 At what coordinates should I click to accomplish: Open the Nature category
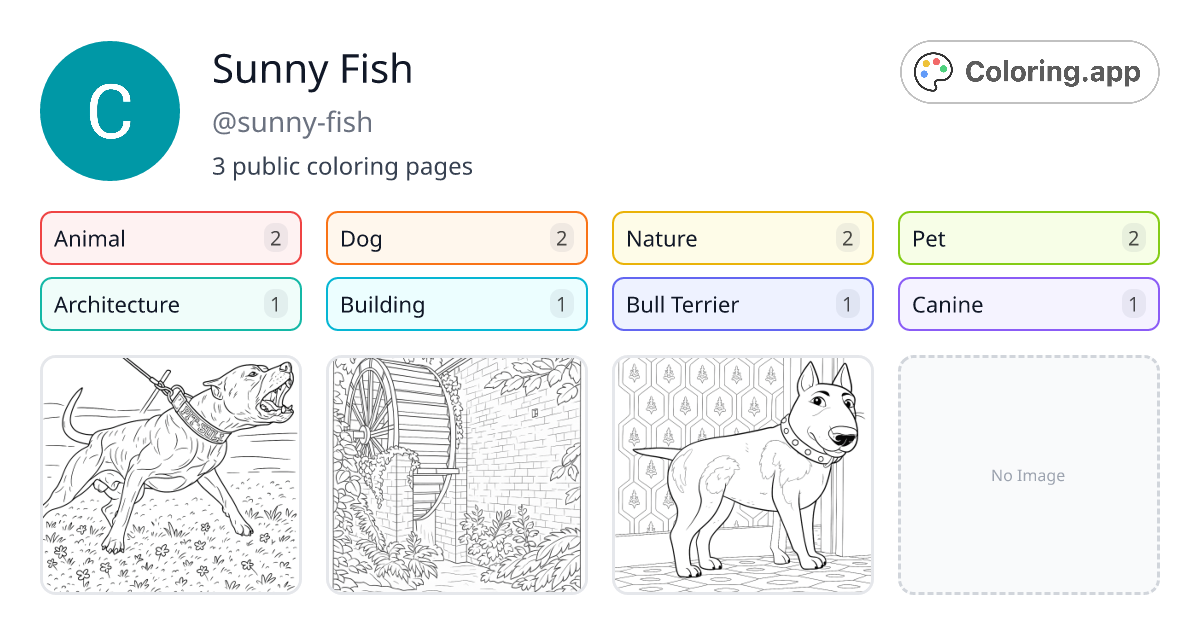pyautogui.click(x=742, y=238)
